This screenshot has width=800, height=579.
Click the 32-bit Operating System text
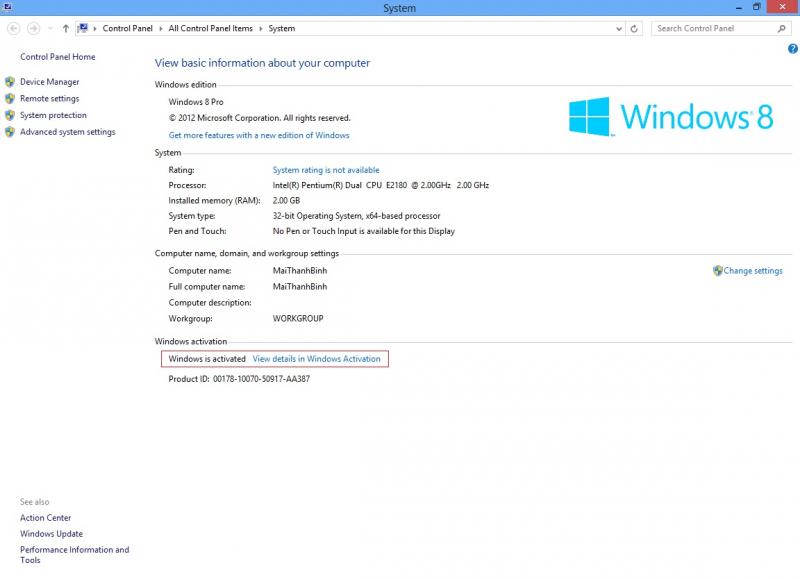pyautogui.click(x=356, y=216)
